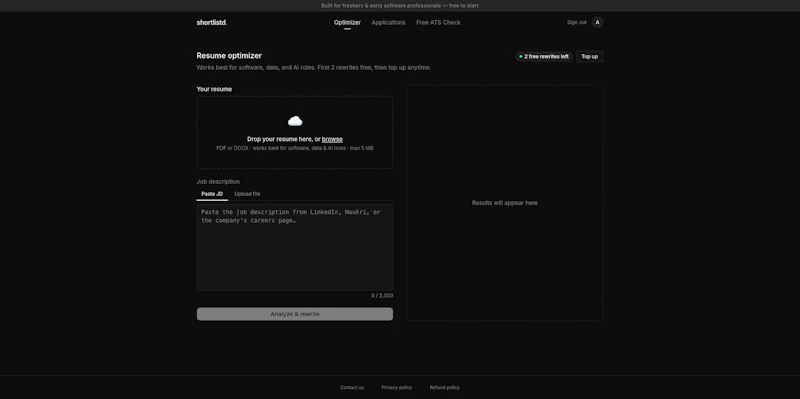The image size is (800, 399).
Task: Click the 'Your resume' label
Action: pyautogui.click(x=214, y=89)
